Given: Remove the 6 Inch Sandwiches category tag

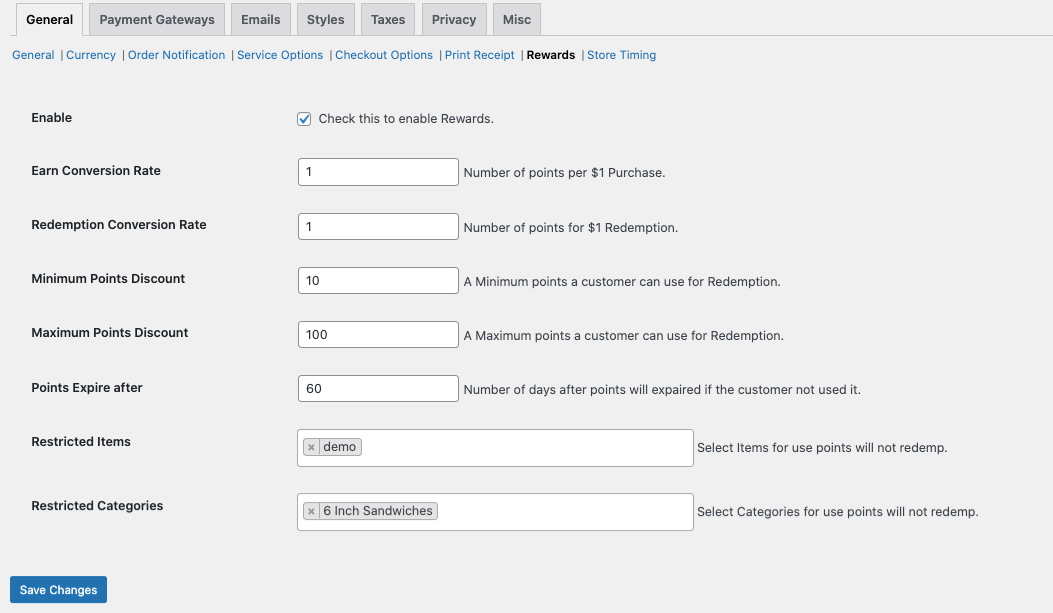Looking at the screenshot, I should (x=311, y=511).
